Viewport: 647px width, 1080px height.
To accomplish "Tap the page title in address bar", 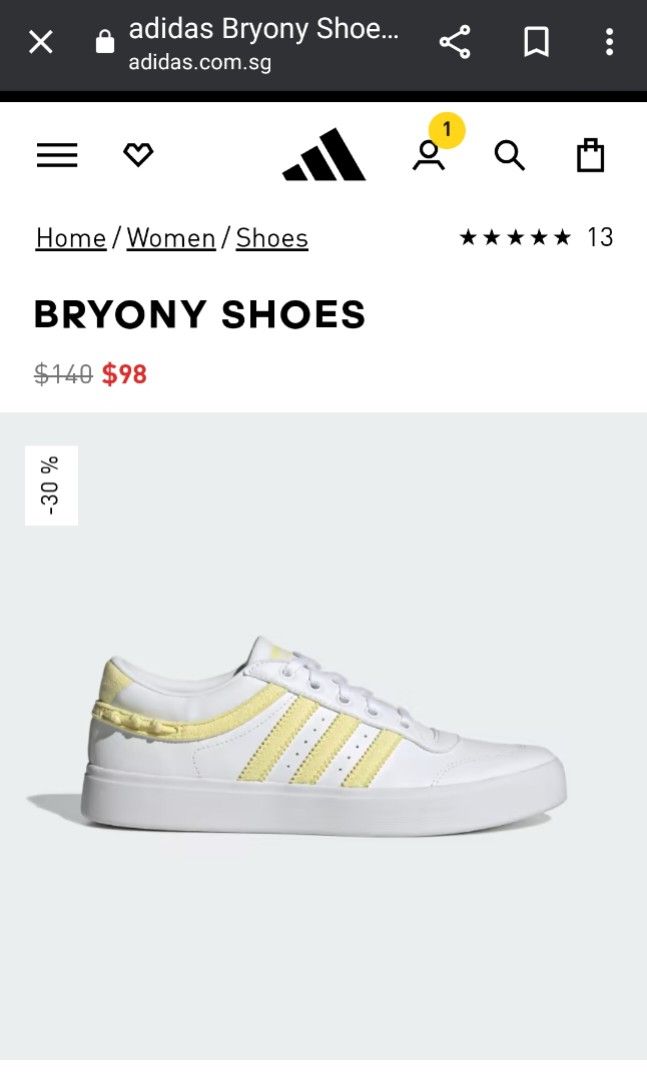I will click(x=264, y=30).
